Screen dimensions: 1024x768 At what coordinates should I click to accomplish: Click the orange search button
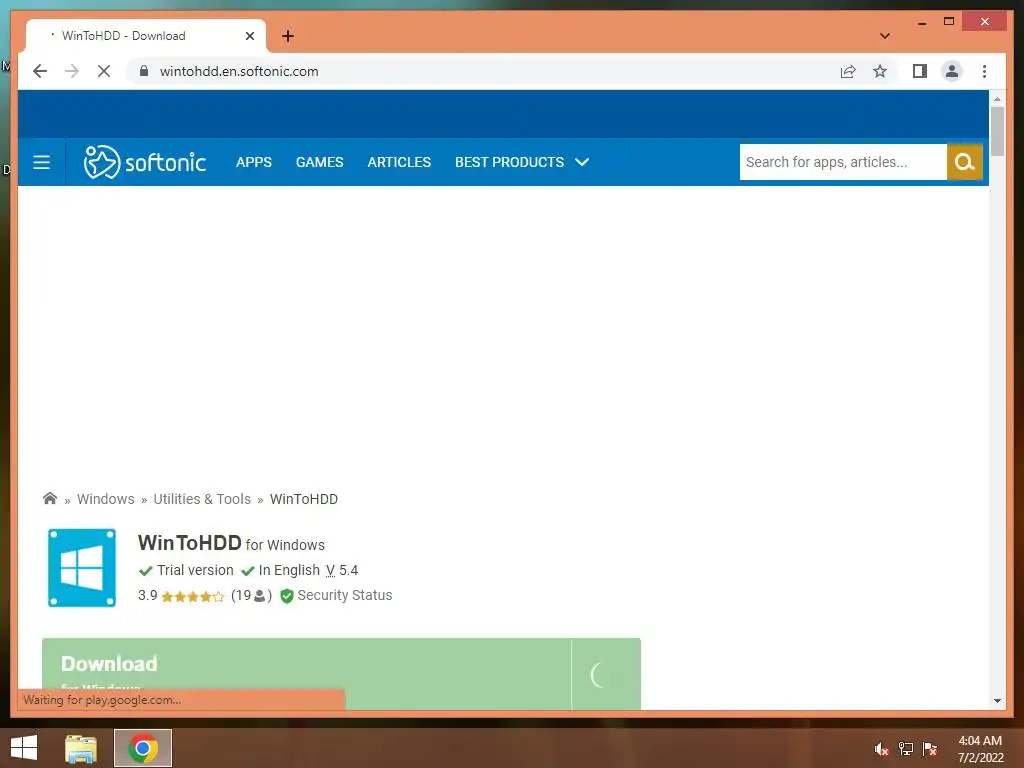pyautogui.click(x=965, y=162)
